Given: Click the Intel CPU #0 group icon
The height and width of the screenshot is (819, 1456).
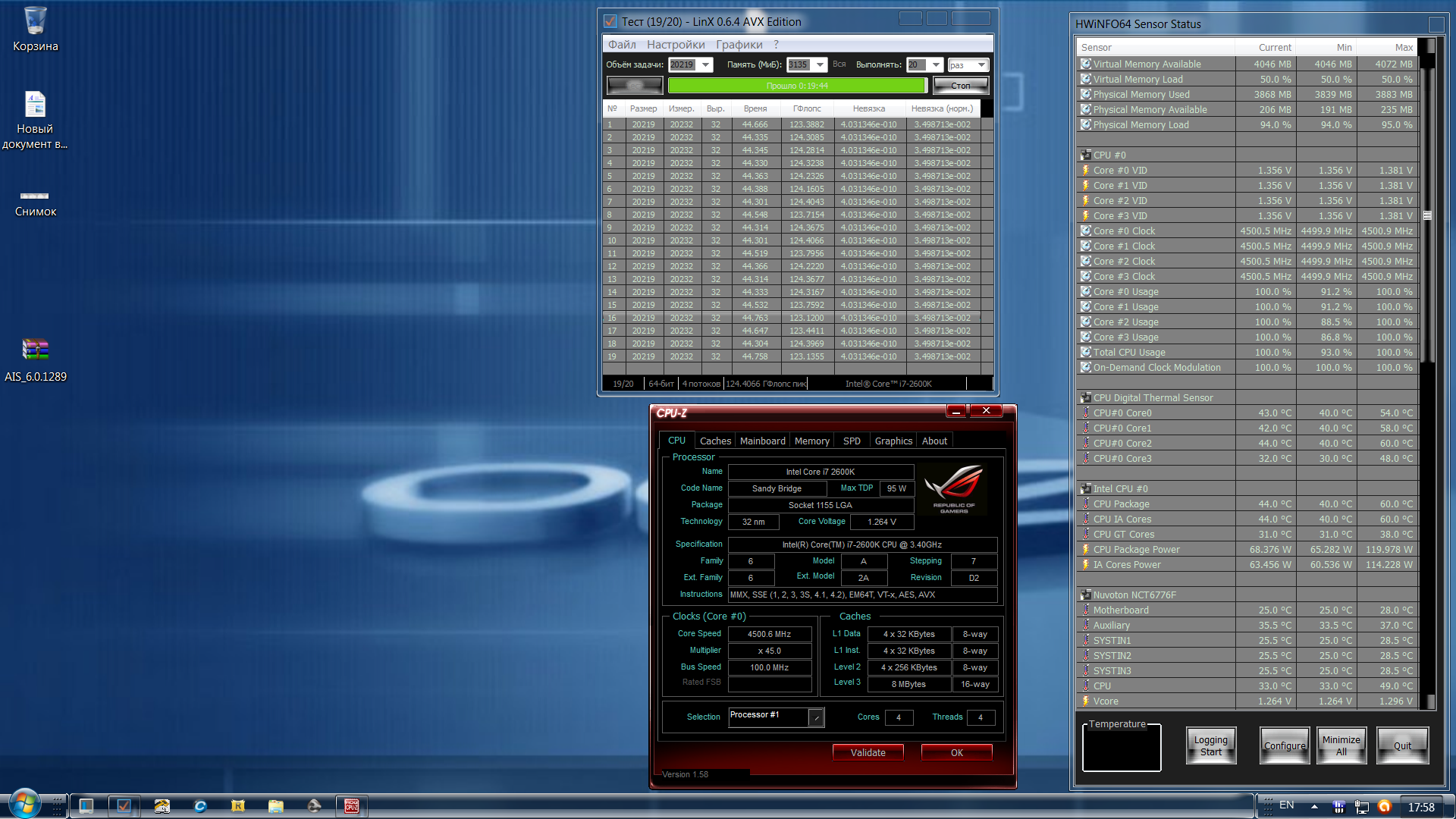Looking at the screenshot, I should 1086,489.
